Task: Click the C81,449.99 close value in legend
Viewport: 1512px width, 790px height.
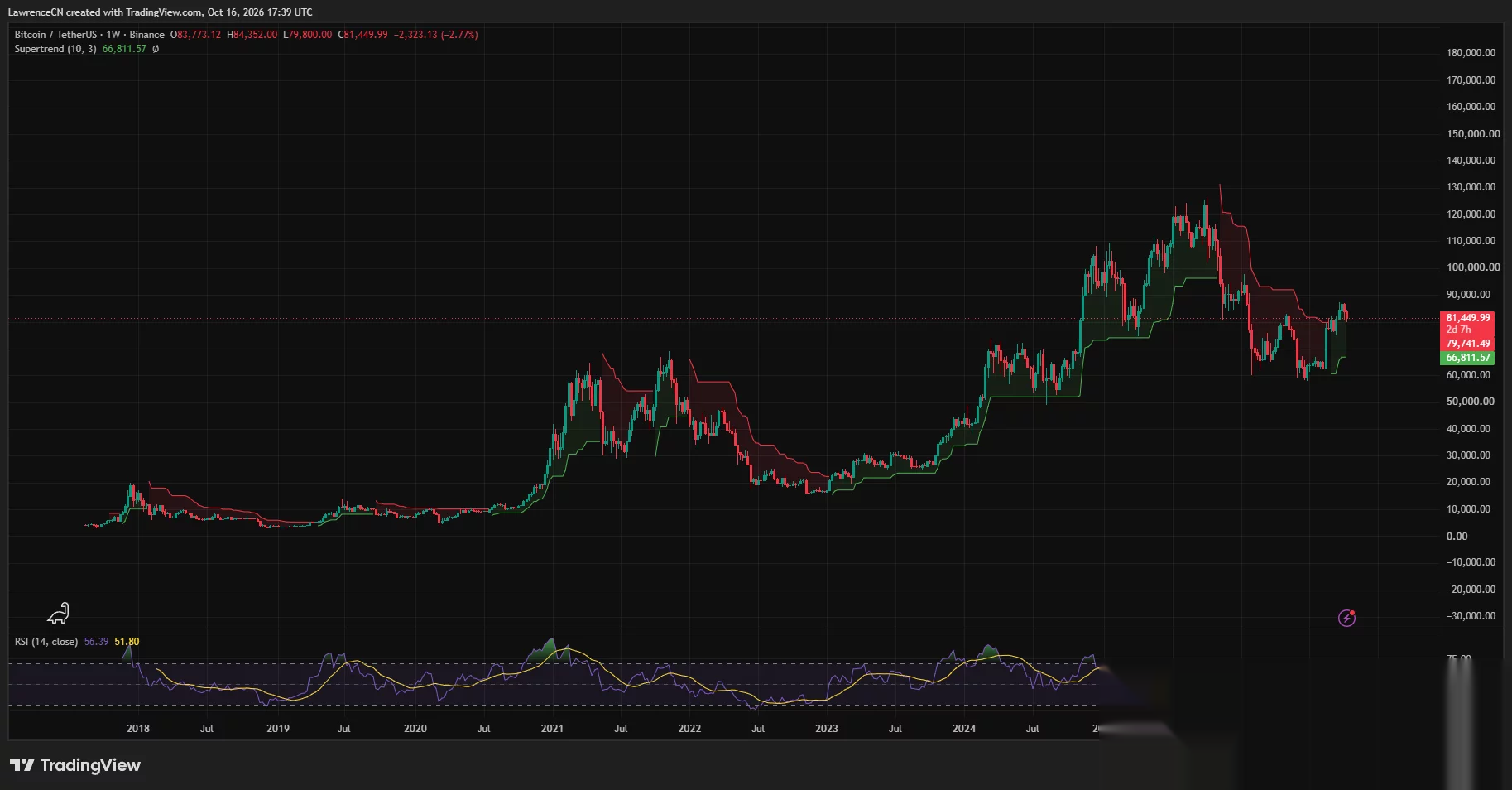Action: coord(362,35)
